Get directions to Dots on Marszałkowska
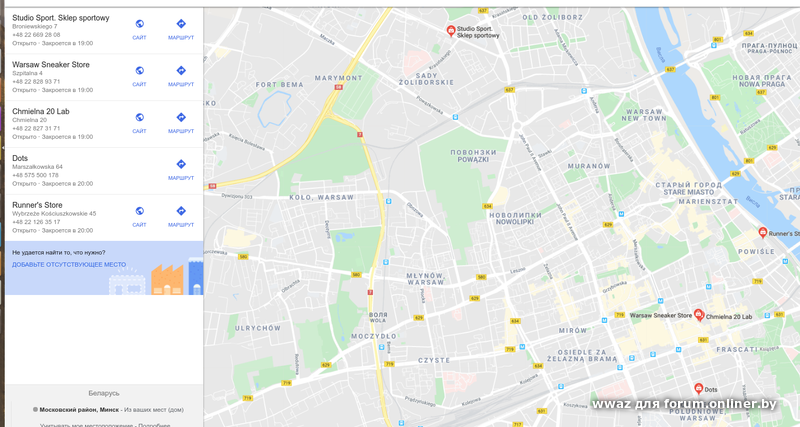This screenshot has width=800, height=427. (181, 170)
